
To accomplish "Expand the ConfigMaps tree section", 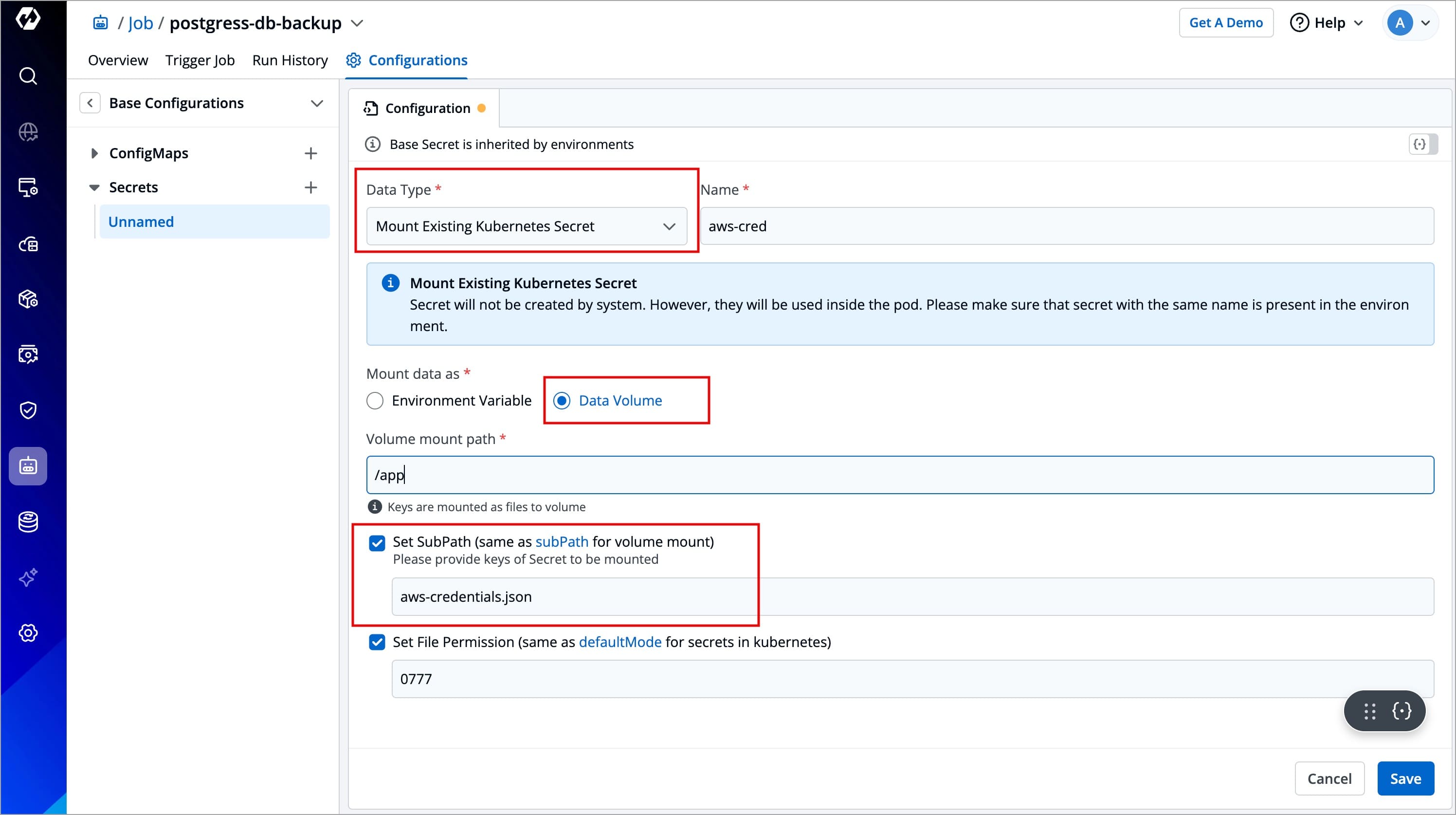I will pyautogui.click(x=94, y=153).
